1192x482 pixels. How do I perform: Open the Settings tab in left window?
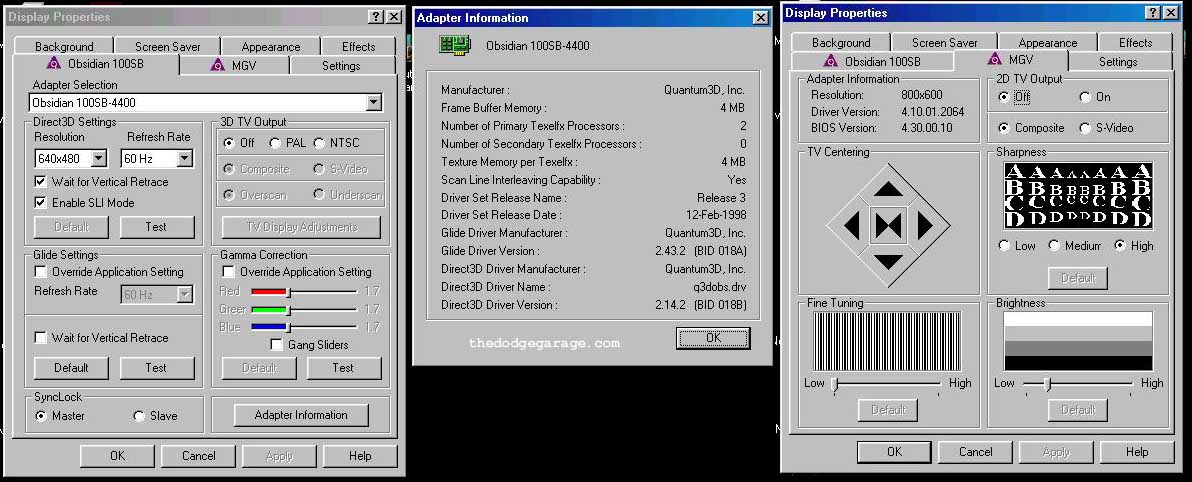click(341, 65)
